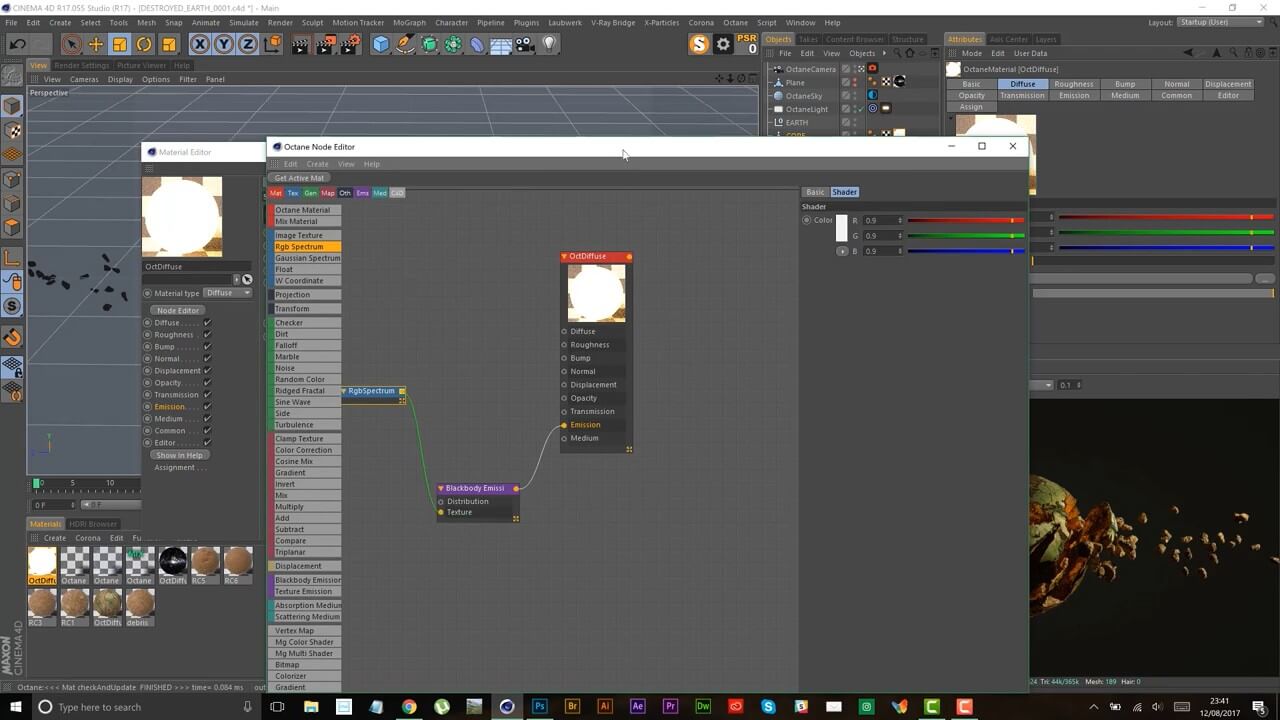Click the Undo arrow icon in toolbar
The width and height of the screenshot is (1280, 720).
click(x=17, y=44)
